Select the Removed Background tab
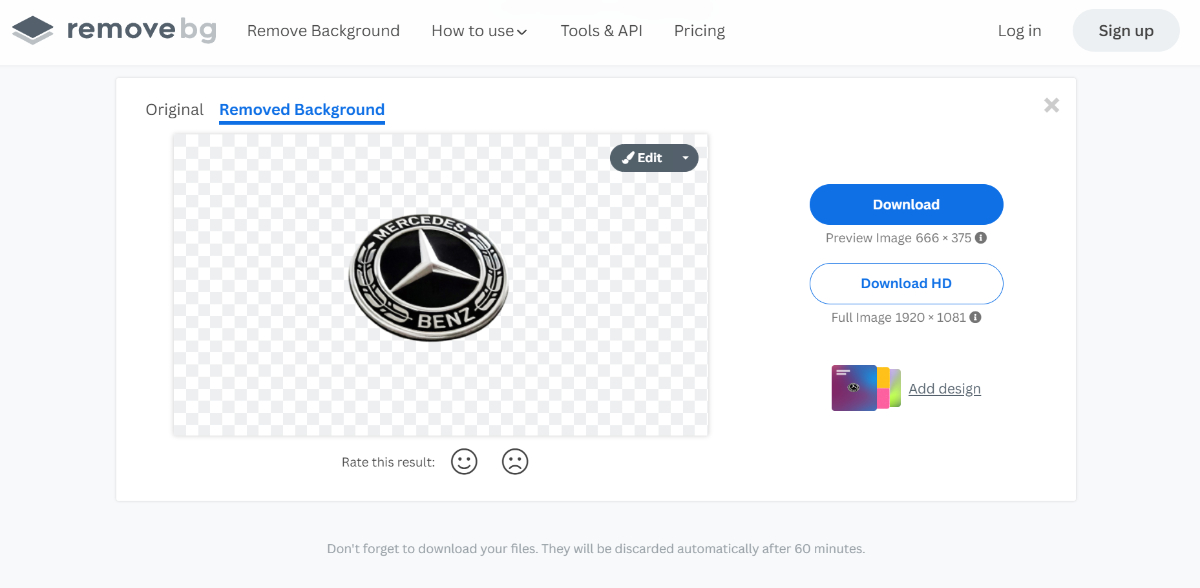 302,110
